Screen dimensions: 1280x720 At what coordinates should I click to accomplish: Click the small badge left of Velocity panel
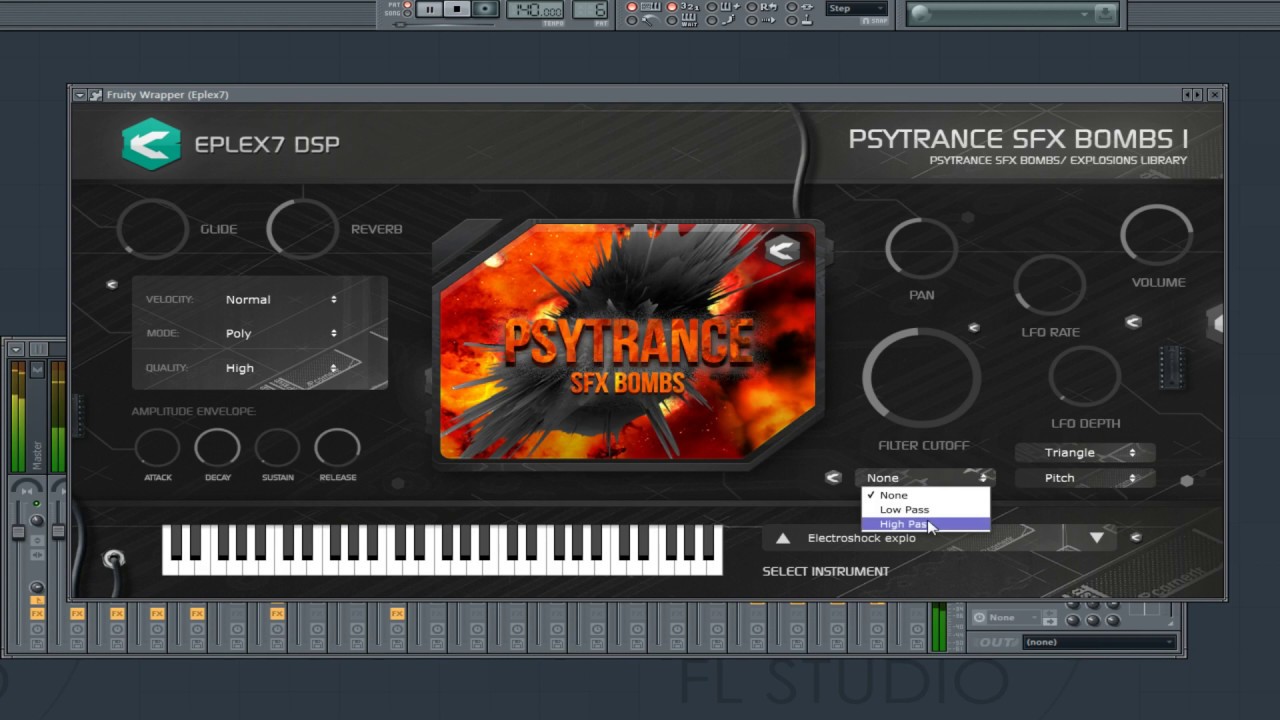coord(112,284)
